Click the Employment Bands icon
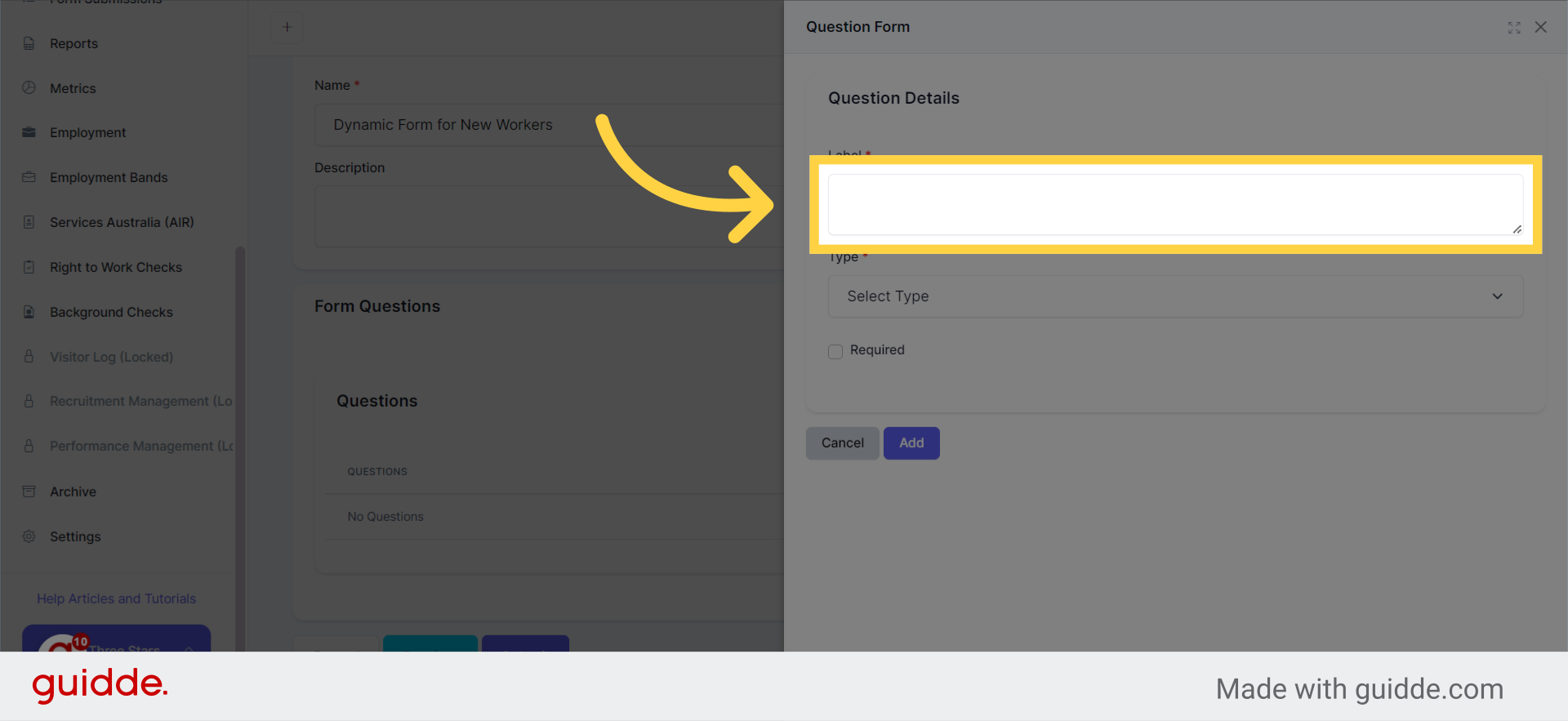The height and width of the screenshot is (721, 1568). pyautogui.click(x=29, y=177)
